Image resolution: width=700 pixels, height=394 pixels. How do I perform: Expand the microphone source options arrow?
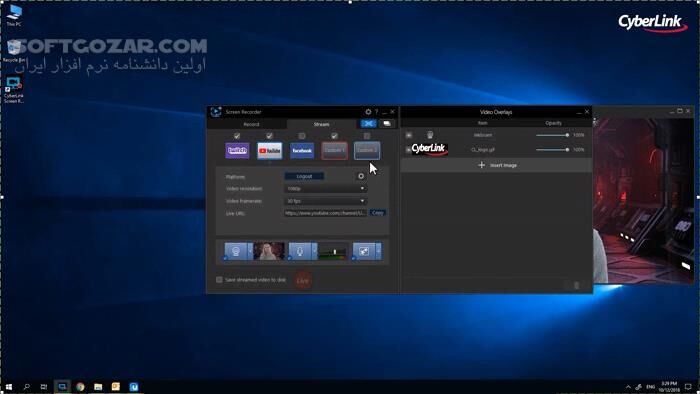coord(314,251)
